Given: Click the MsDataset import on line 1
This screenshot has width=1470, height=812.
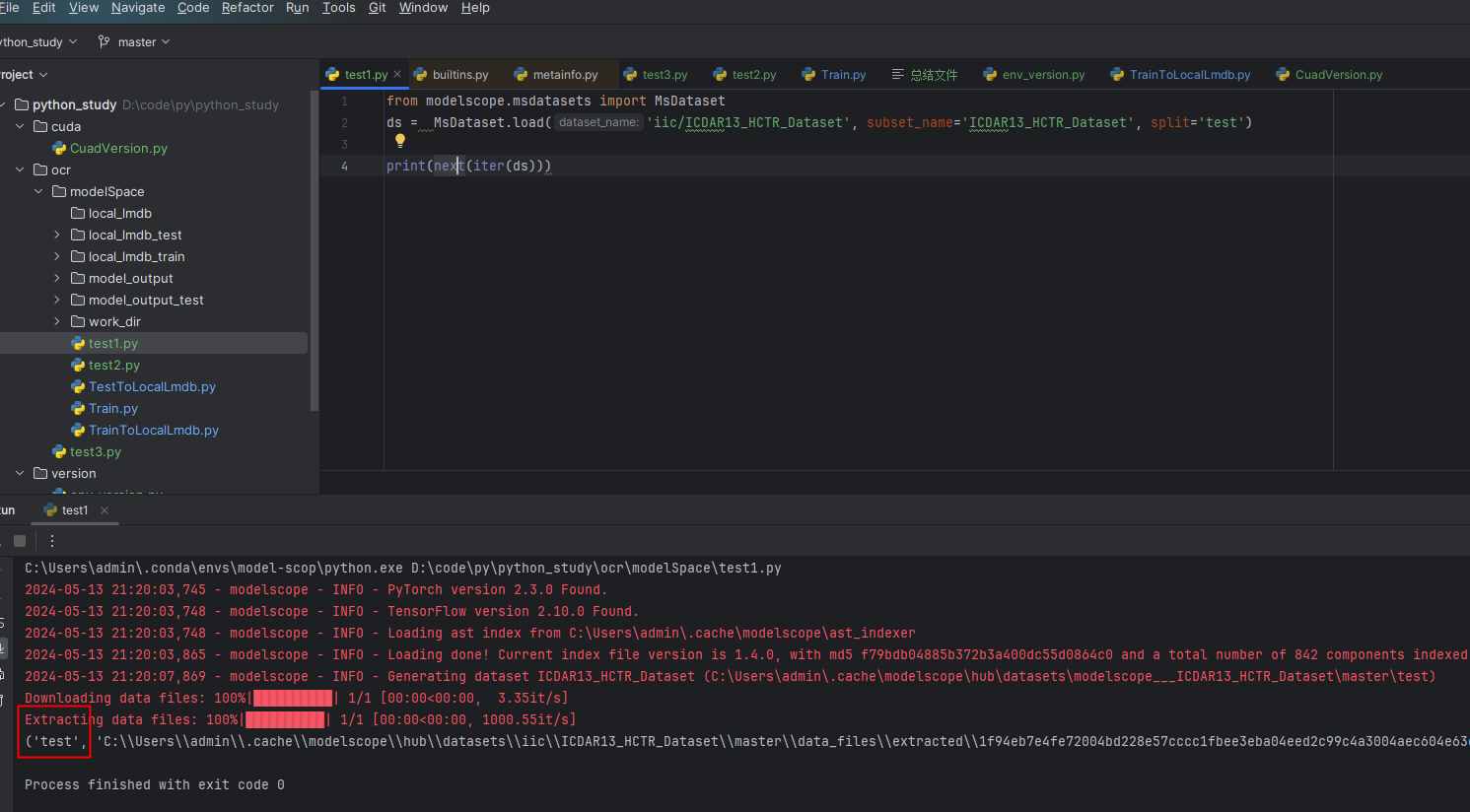Looking at the screenshot, I should [x=689, y=101].
